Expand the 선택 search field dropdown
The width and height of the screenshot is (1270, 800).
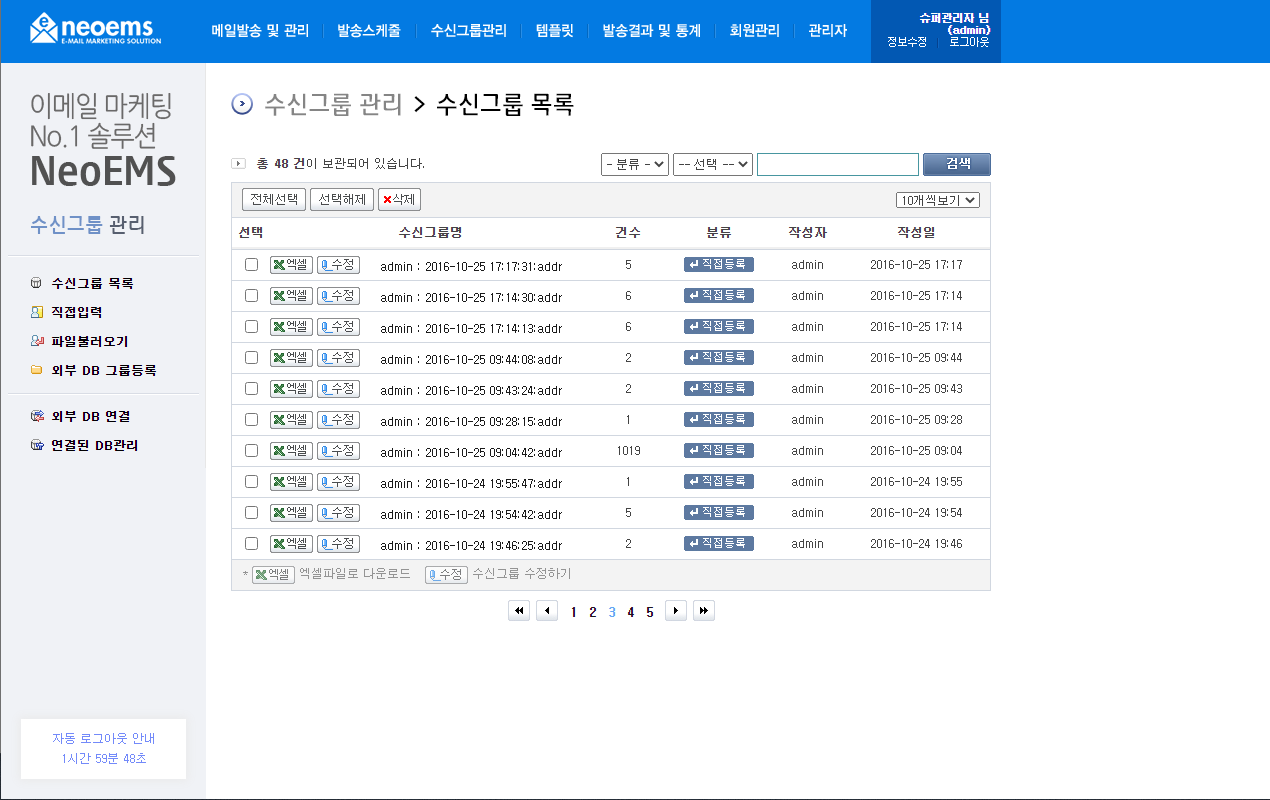point(713,164)
